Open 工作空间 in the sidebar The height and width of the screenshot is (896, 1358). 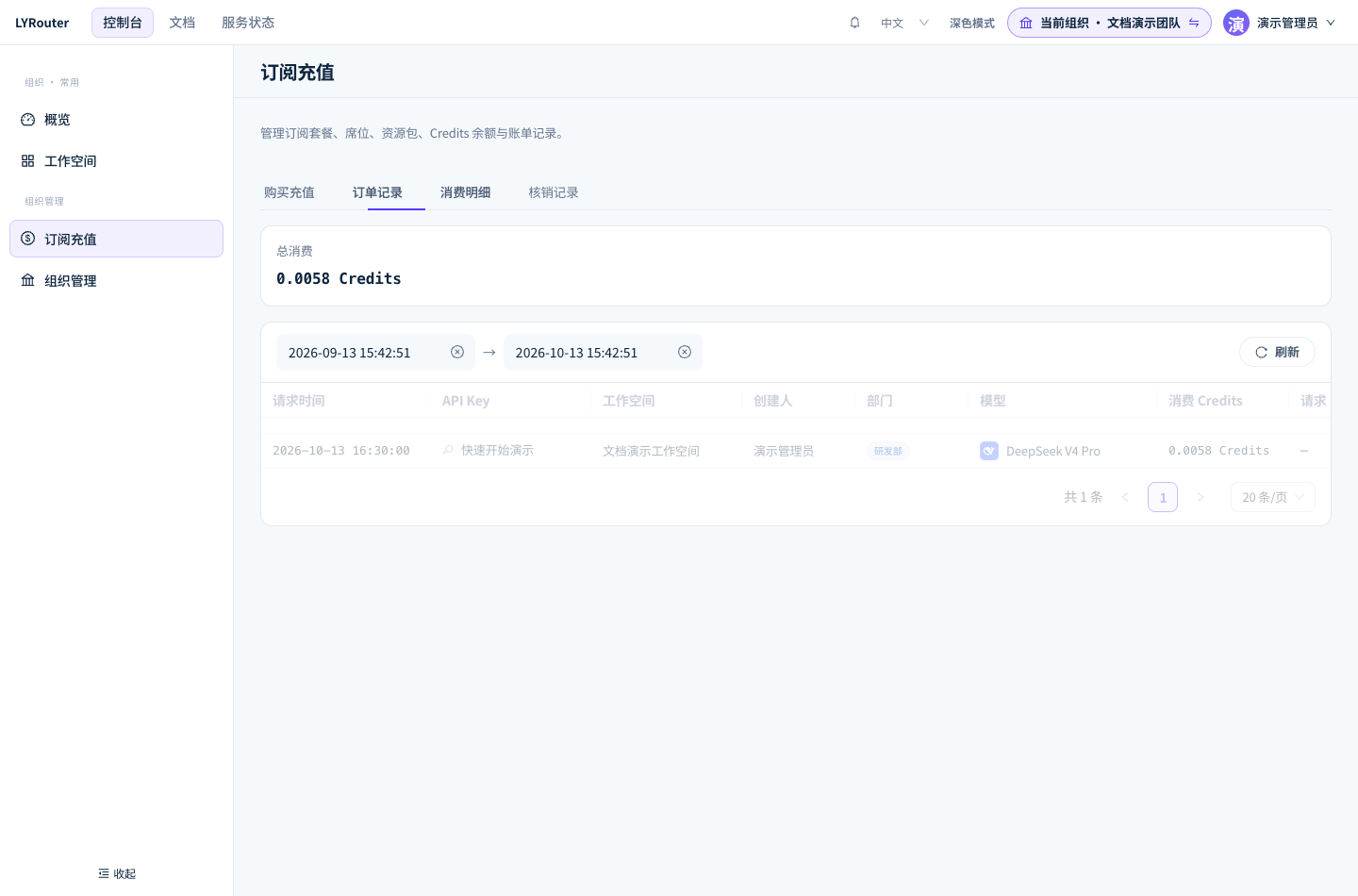point(117,161)
